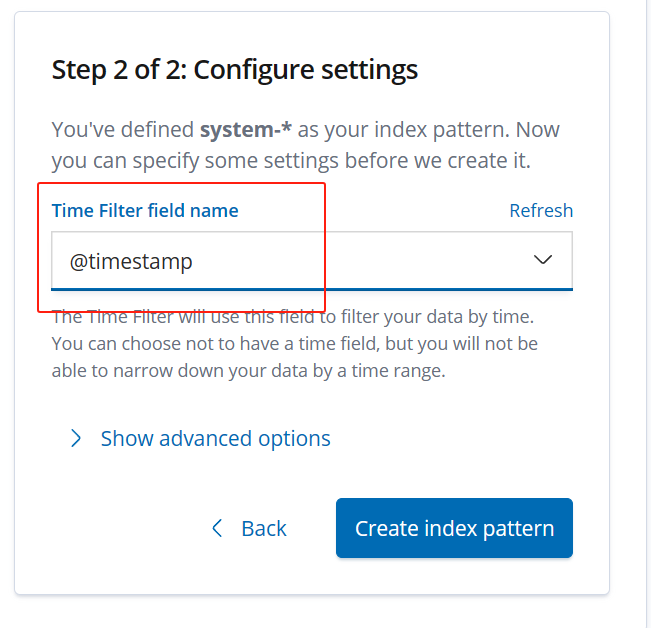Click the Step 2 of 2 heading
651x628 pixels.
234,70
